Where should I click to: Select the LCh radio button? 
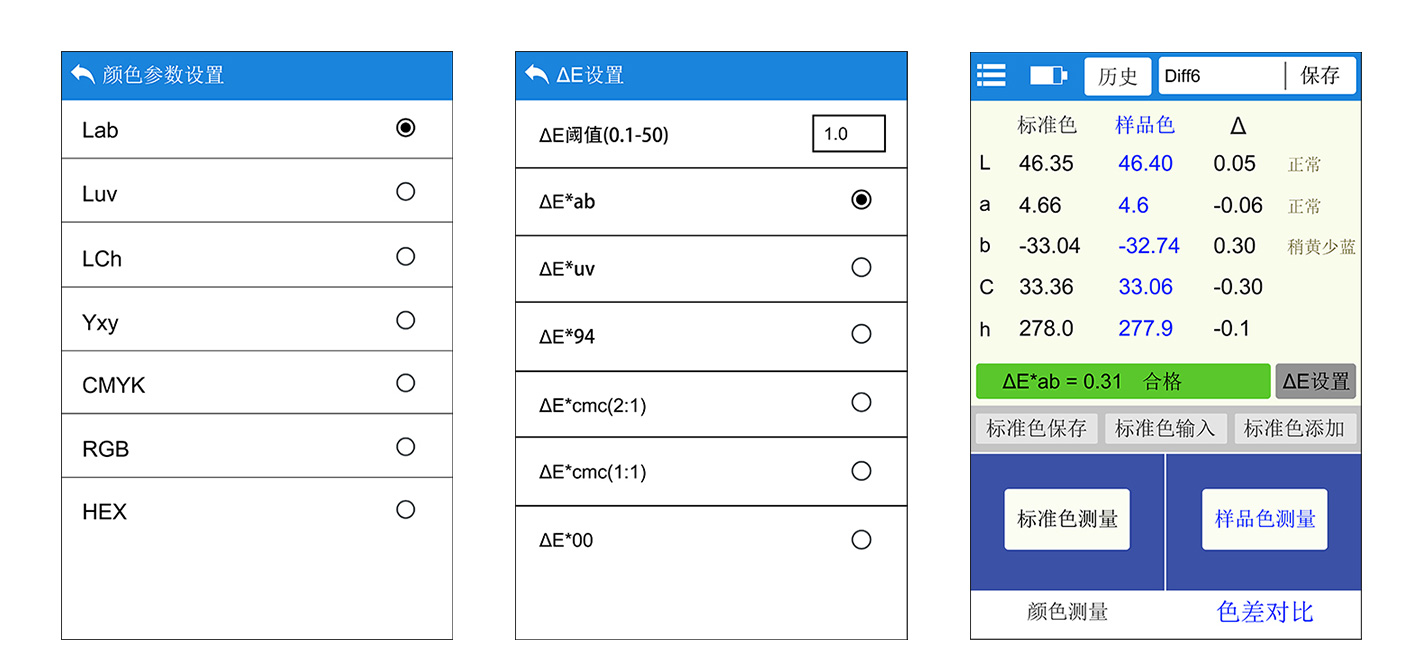405,256
